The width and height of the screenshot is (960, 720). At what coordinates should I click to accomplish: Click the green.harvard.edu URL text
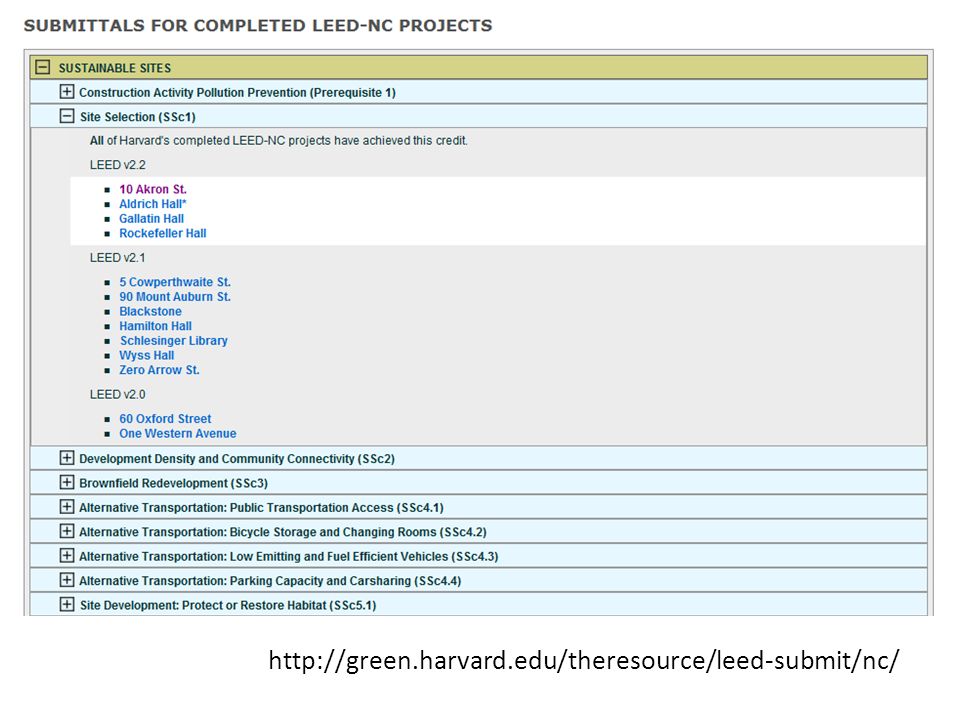[x=583, y=662]
